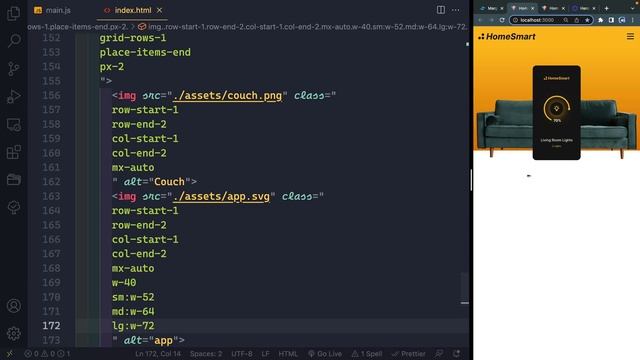Open the browser three-dot menu
The width and height of the screenshot is (640, 360).
point(633,20)
